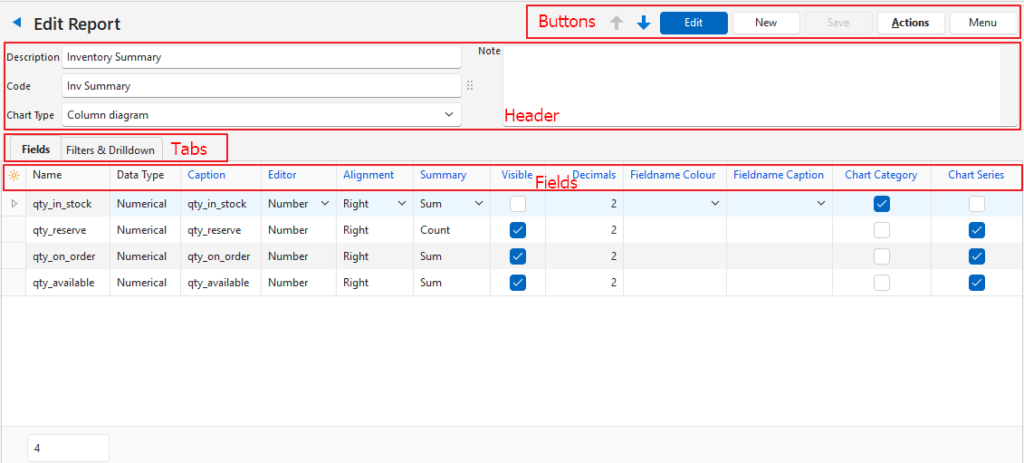Click the row selector cell for qty_reserve

click(14, 230)
